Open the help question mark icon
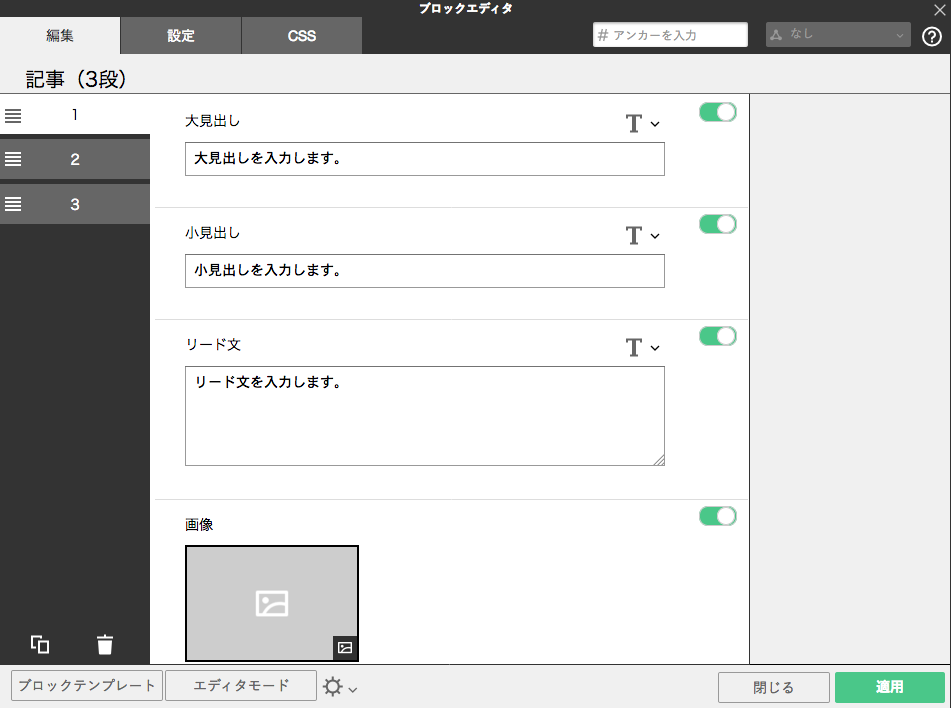The height and width of the screenshot is (708, 951). click(932, 36)
